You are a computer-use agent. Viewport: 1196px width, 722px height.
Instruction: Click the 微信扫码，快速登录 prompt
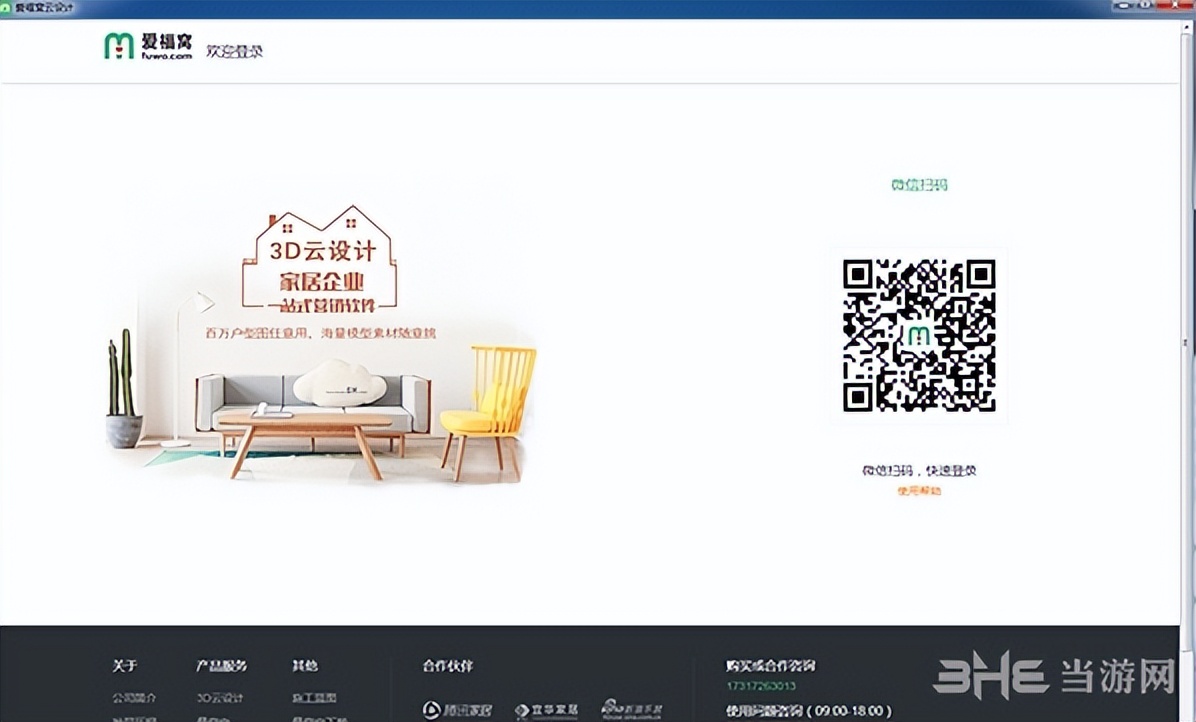(918, 470)
